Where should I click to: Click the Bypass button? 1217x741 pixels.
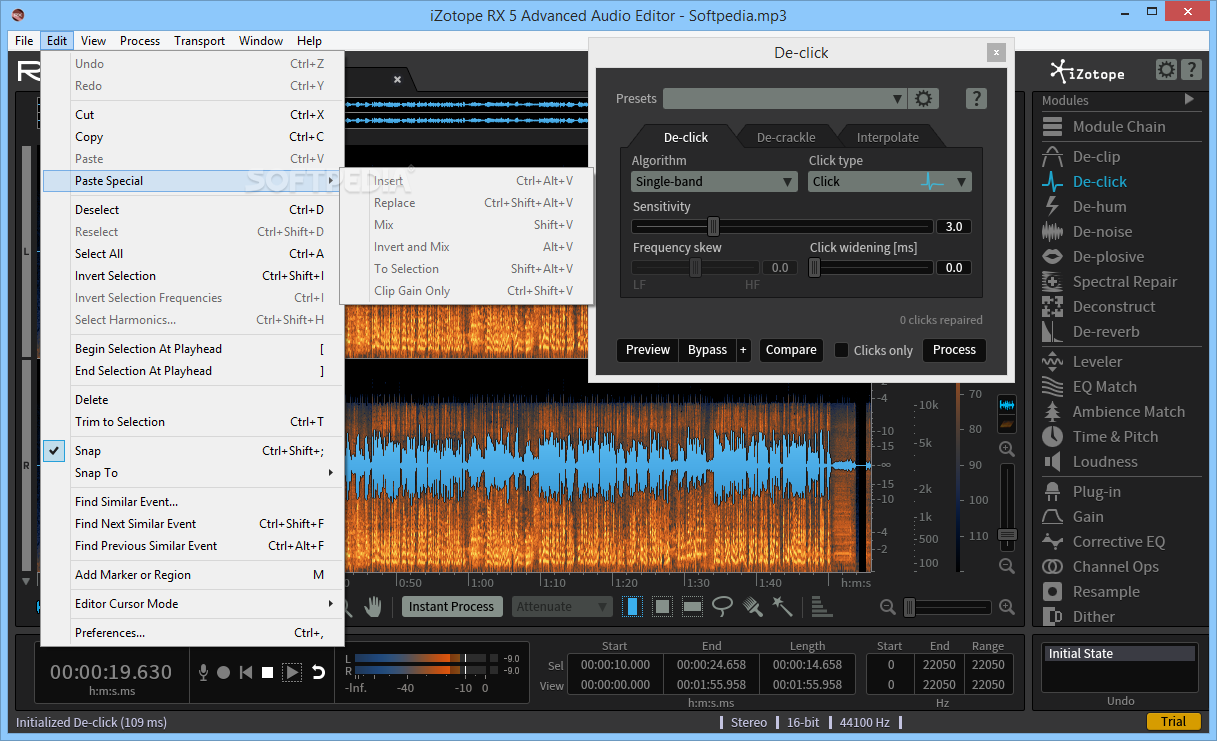(707, 350)
